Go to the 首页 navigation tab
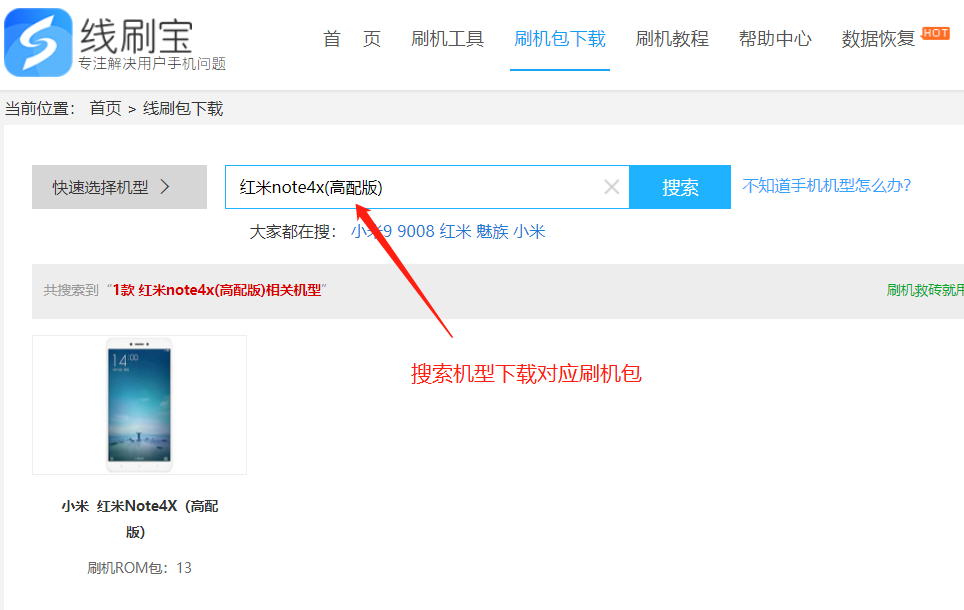The height and width of the screenshot is (610, 964). tap(352, 39)
